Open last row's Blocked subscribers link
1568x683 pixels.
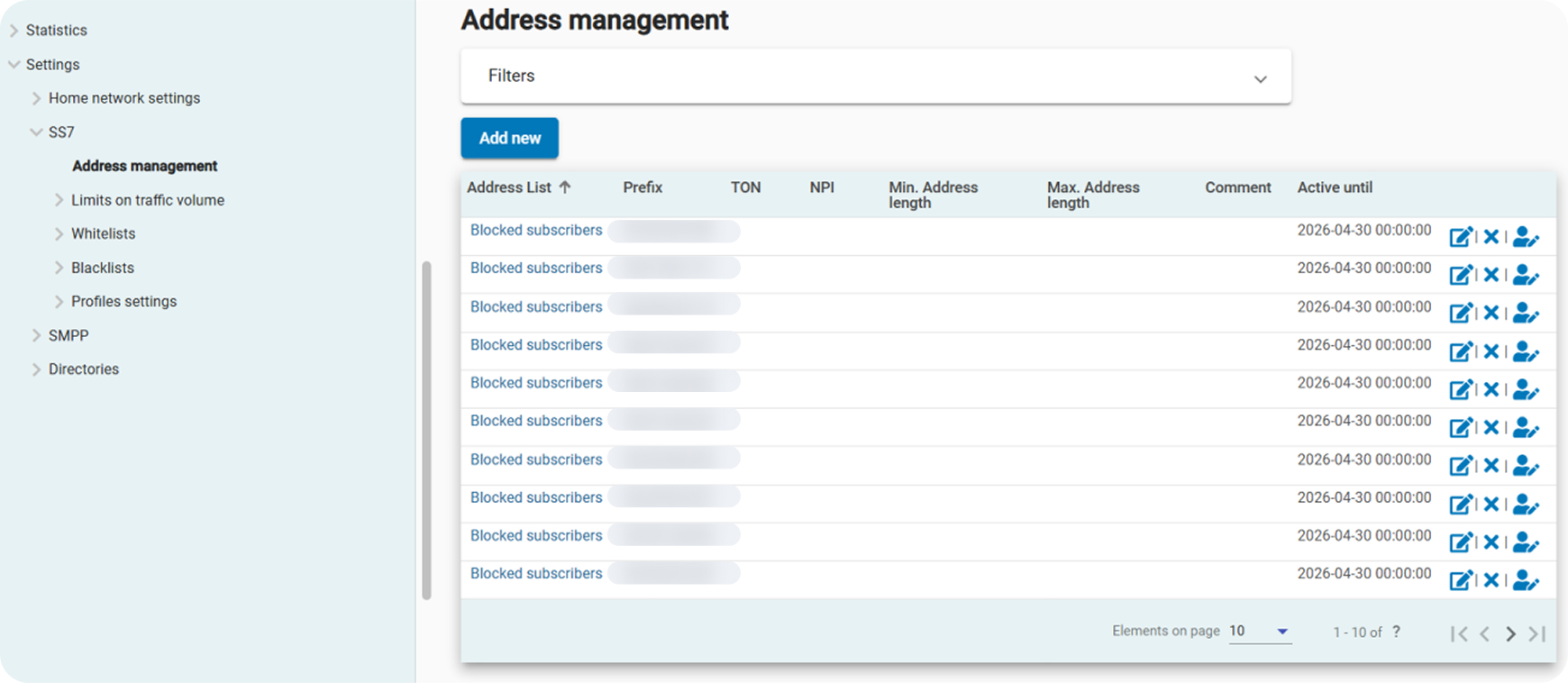pyautogui.click(x=536, y=574)
